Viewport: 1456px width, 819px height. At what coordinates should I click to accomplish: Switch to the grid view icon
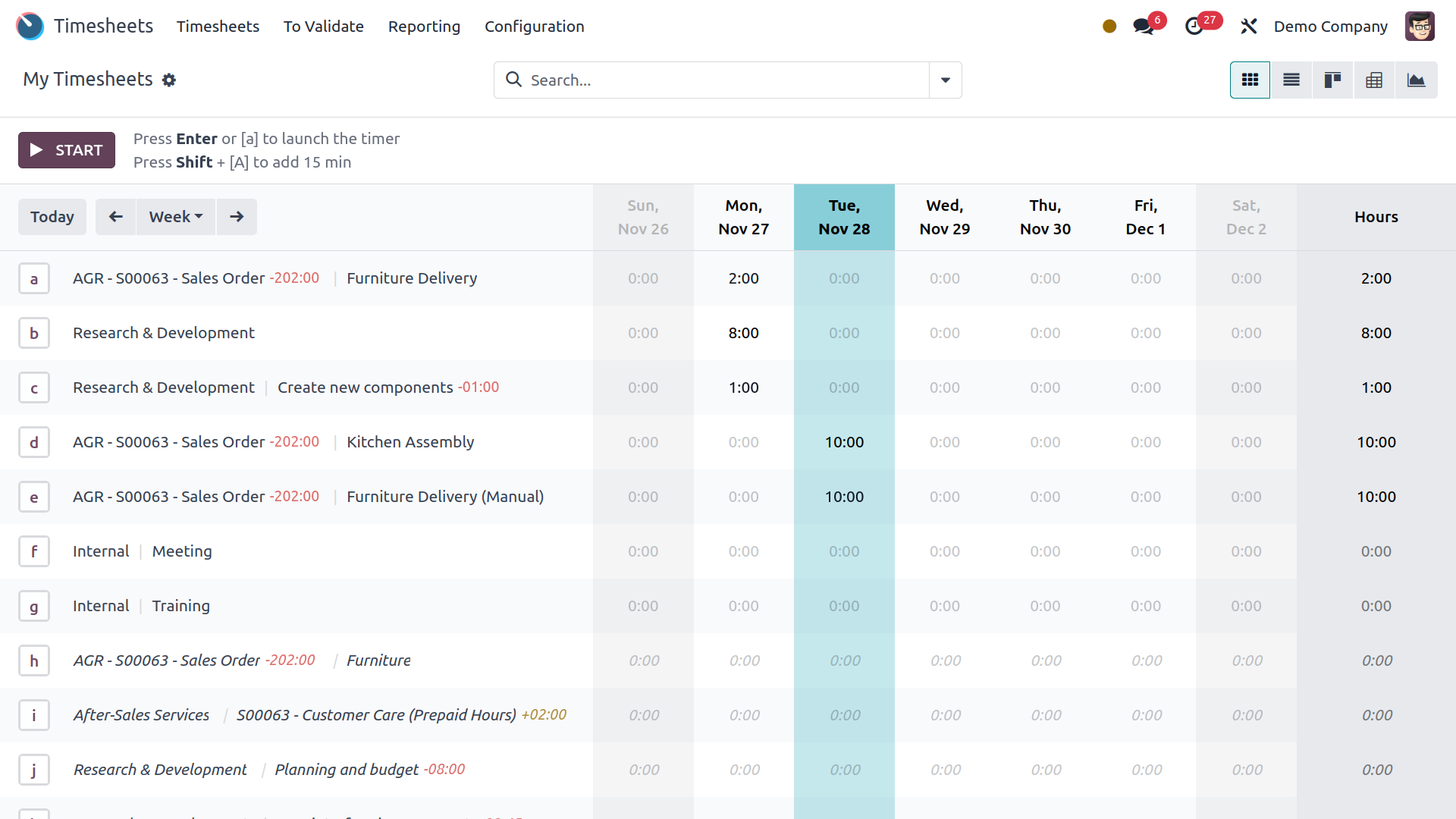pos(1250,80)
